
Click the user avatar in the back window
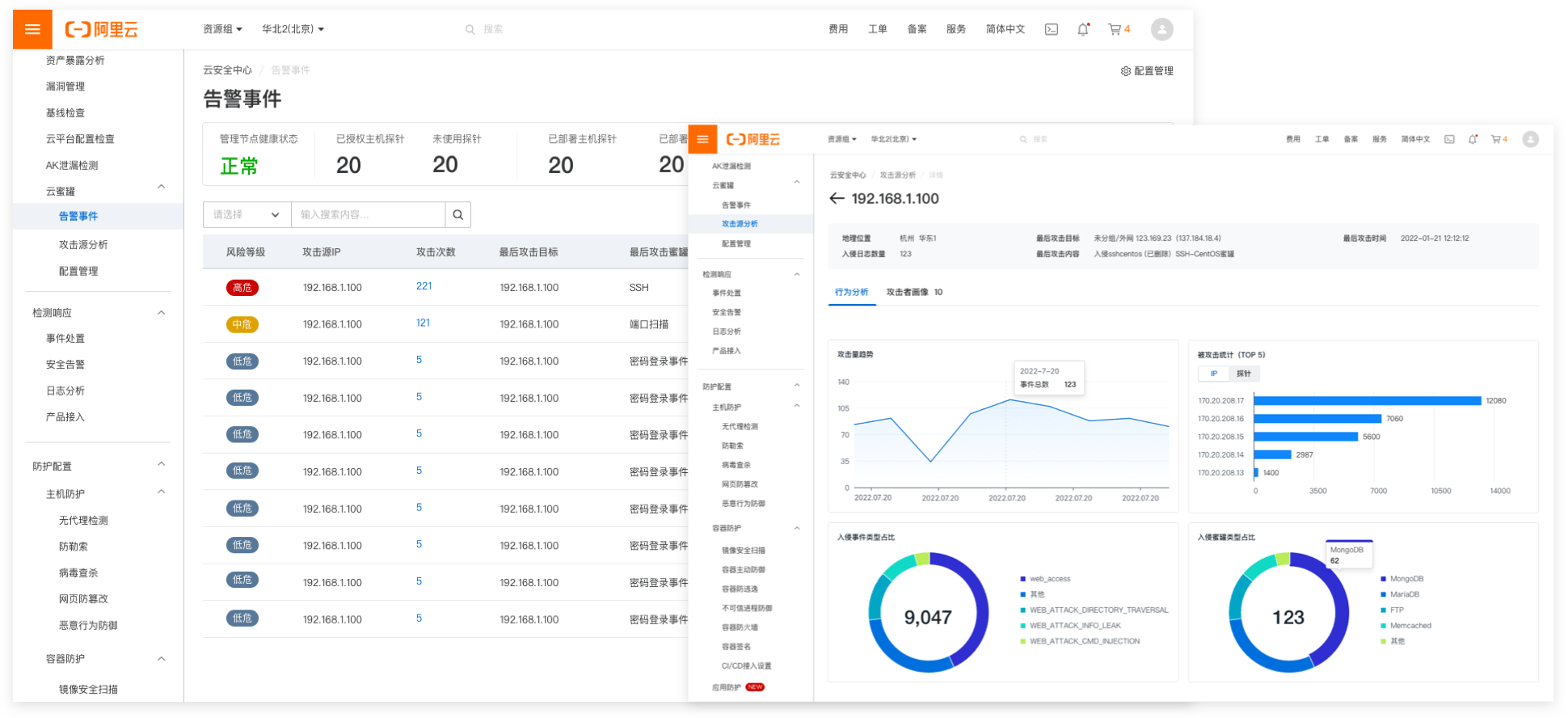coord(1161,30)
